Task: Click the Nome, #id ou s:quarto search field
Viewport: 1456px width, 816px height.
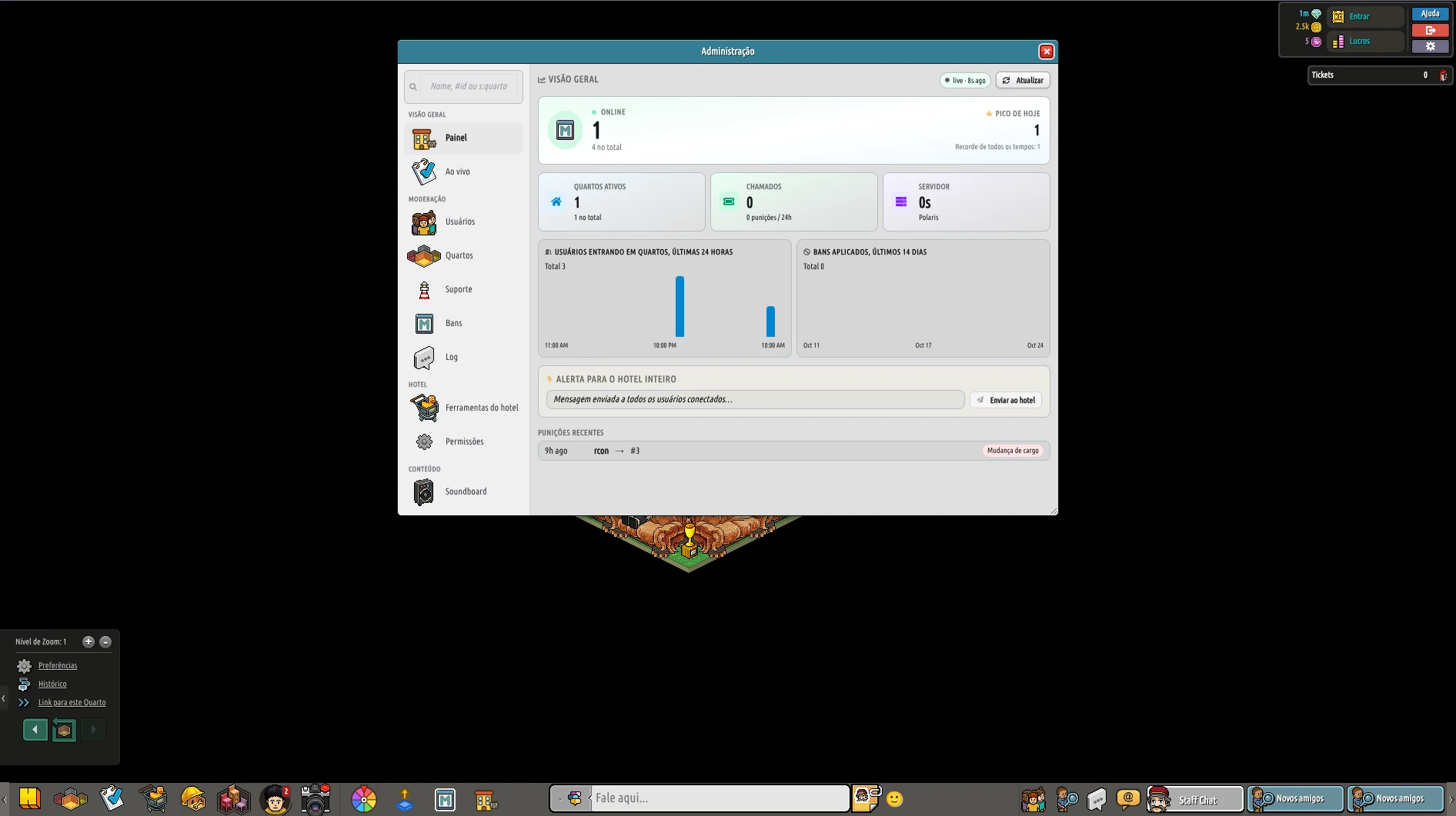Action: pyautogui.click(x=463, y=86)
